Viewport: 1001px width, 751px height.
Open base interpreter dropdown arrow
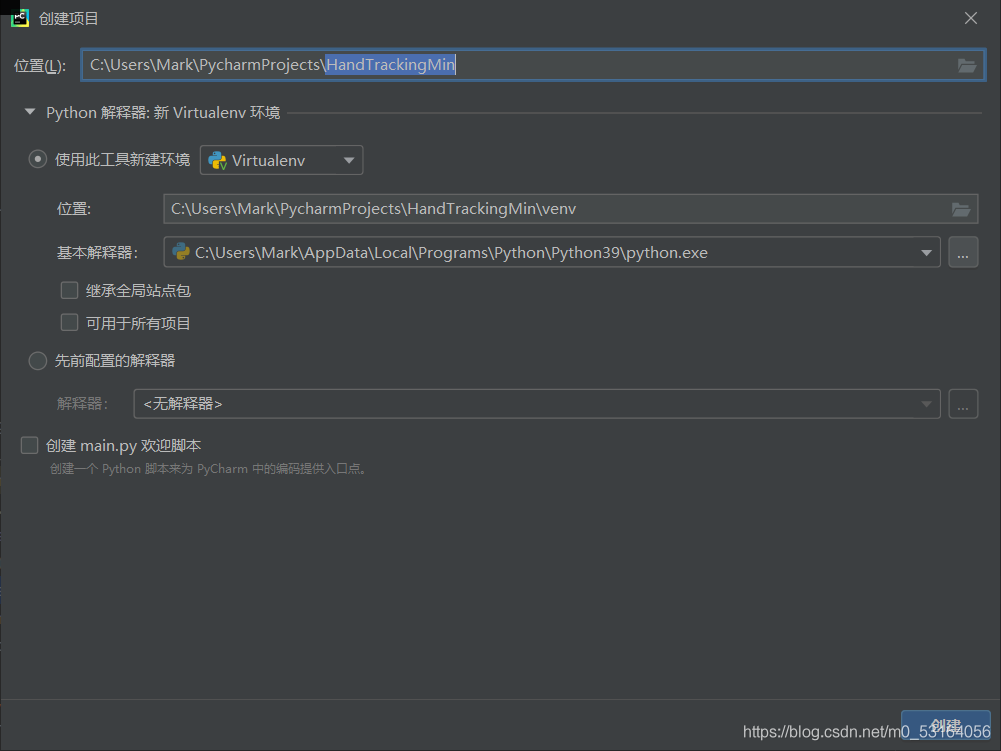click(926, 253)
